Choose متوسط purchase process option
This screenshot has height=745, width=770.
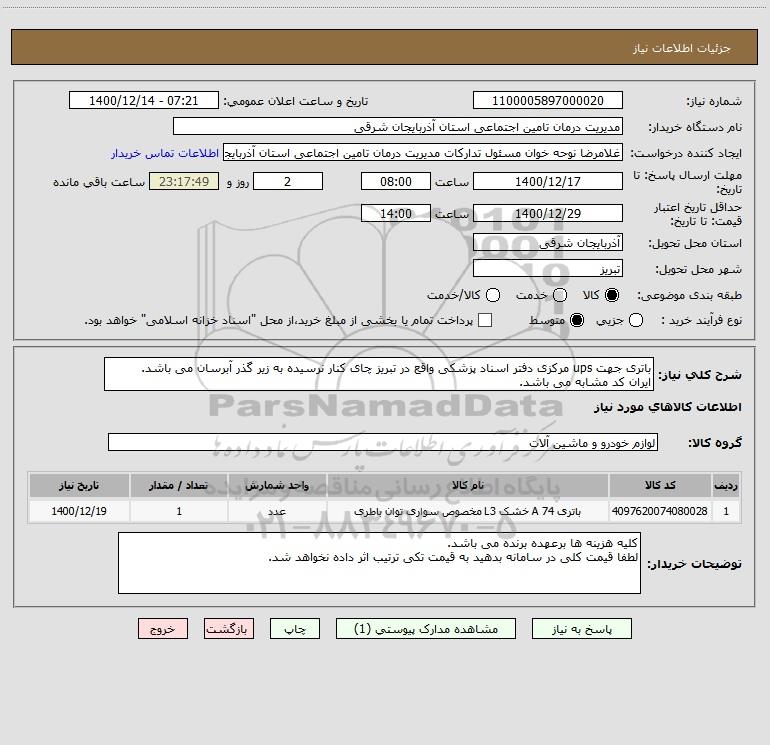tap(577, 321)
